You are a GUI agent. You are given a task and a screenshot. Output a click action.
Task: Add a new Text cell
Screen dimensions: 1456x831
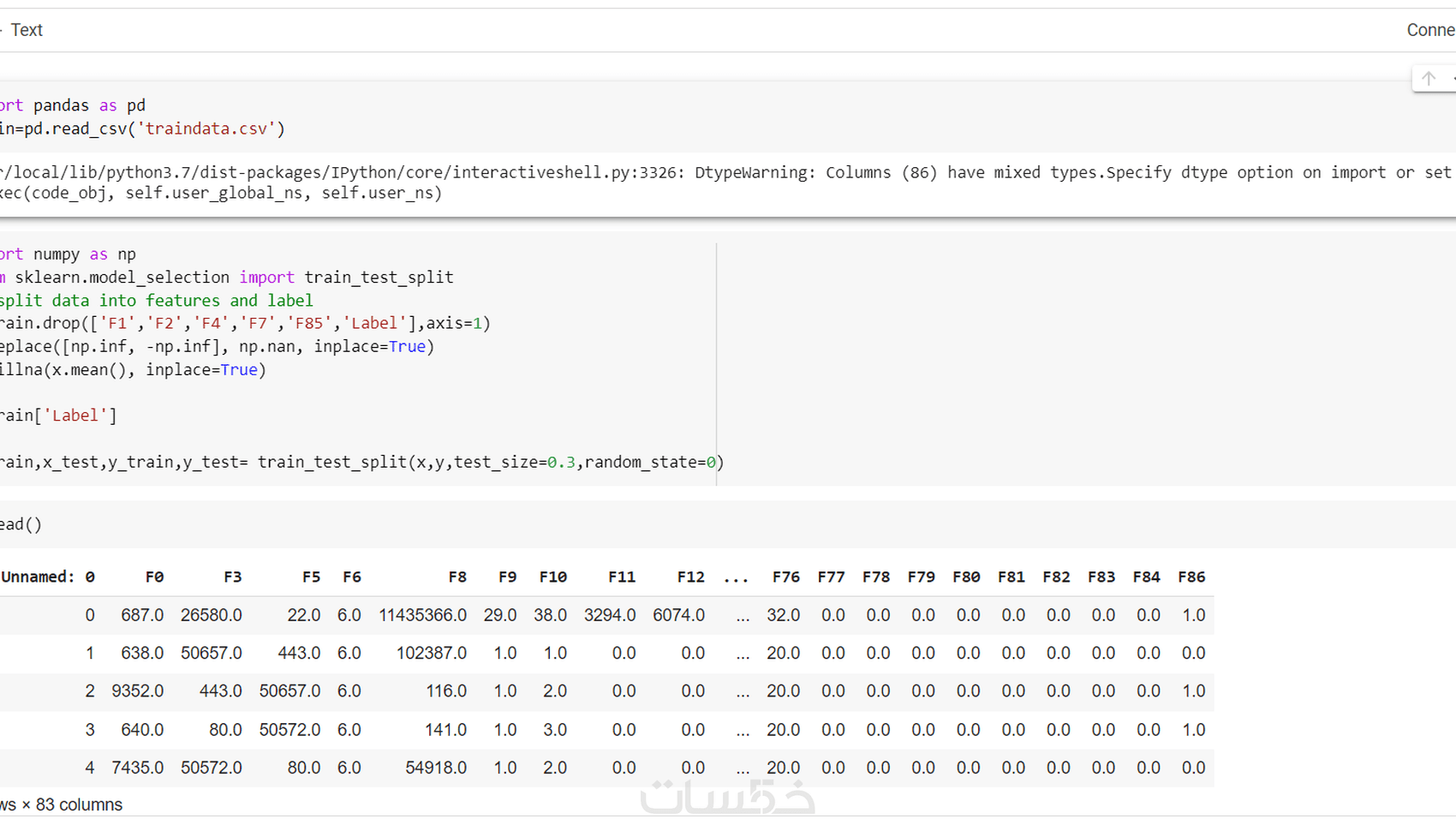[x=24, y=30]
